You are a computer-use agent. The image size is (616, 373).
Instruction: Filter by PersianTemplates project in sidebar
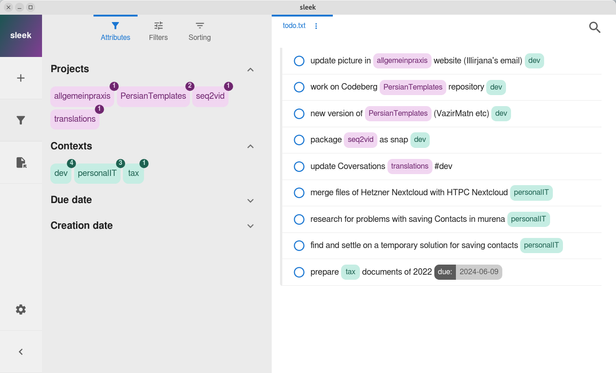coord(153,96)
